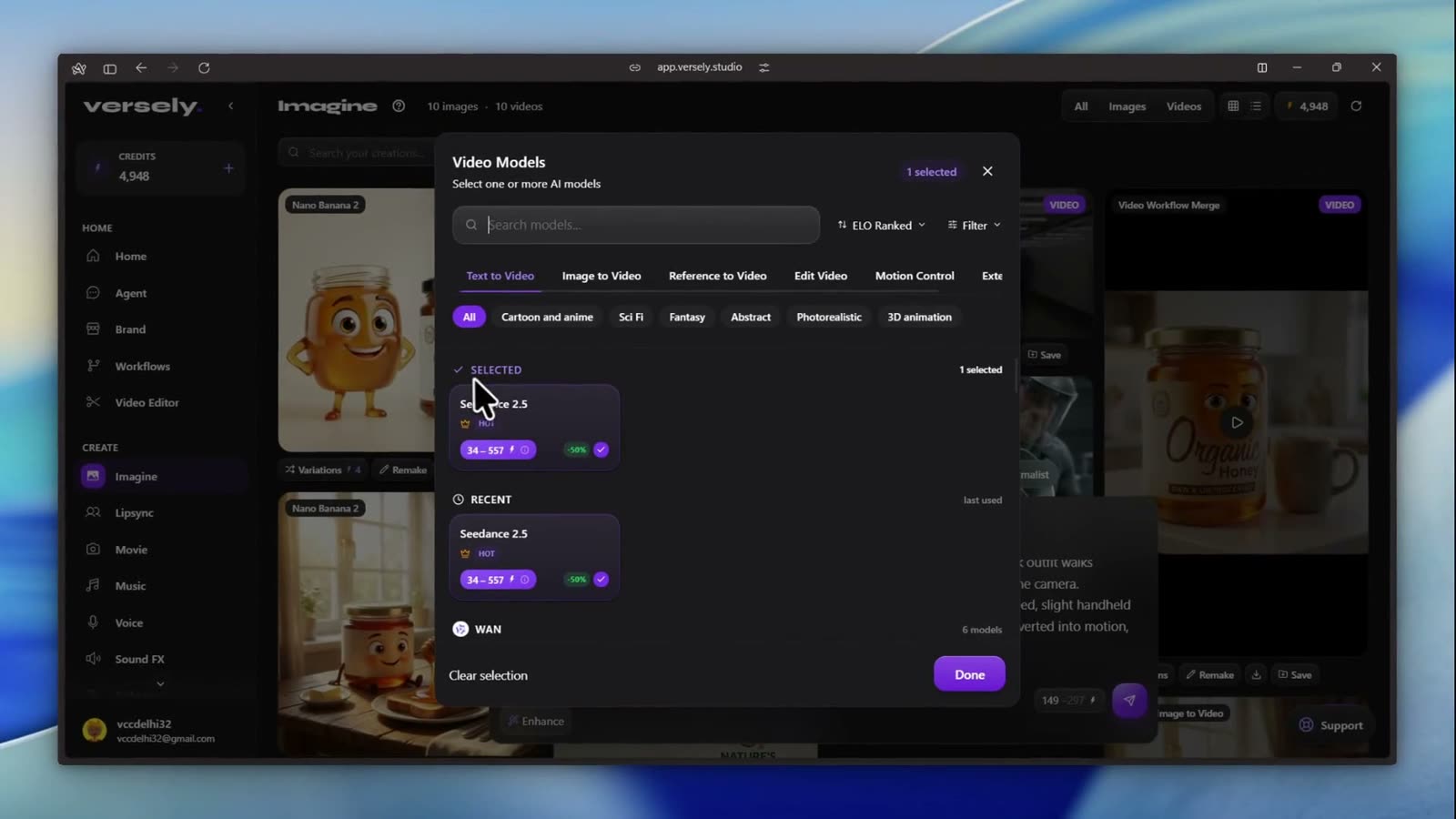Open Workflows from sidebar
The image size is (1456, 819).
pyautogui.click(x=142, y=366)
